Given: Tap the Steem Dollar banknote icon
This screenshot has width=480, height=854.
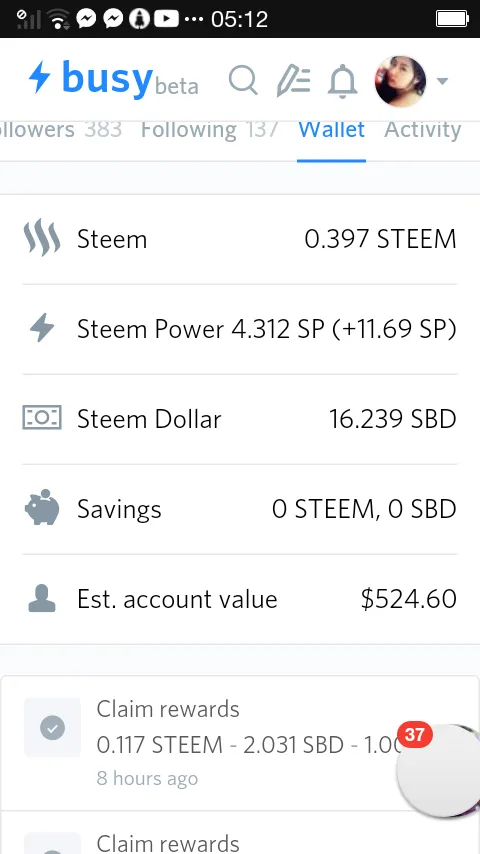Looking at the screenshot, I should click(x=42, y=418).
